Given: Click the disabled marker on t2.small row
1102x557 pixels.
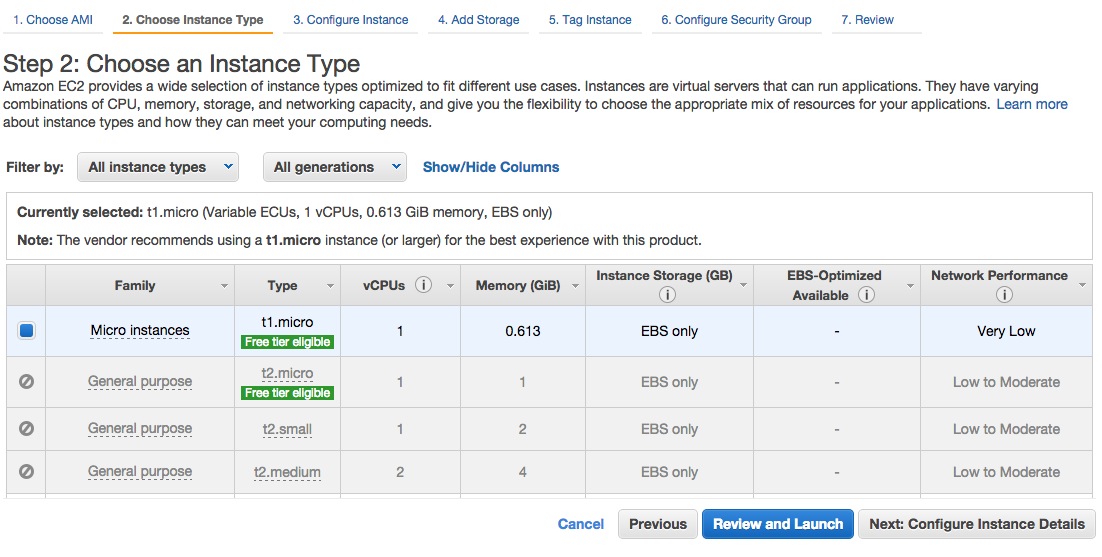Looking at the screenshot, I should [x=26, y=428].
